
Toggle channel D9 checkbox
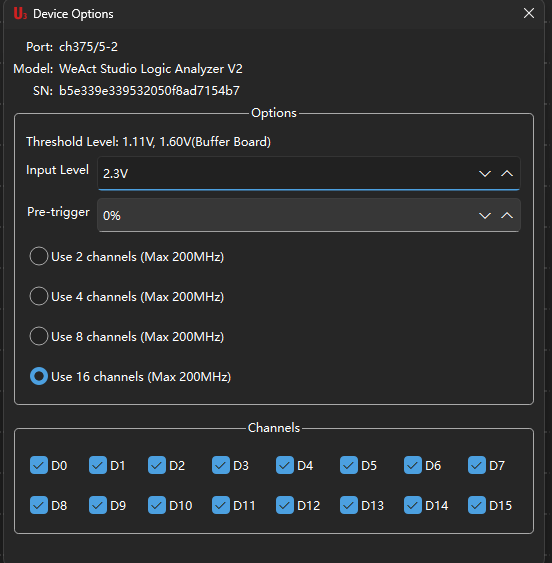tap(98, 505)
